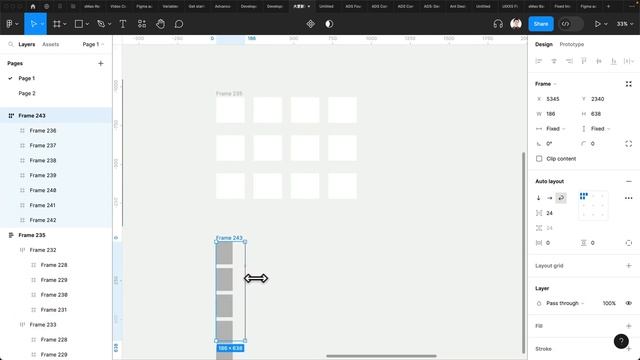The width and height of the screenshot is (640, 360).
Task: Switch to the Layers tab
Action: 27,44
